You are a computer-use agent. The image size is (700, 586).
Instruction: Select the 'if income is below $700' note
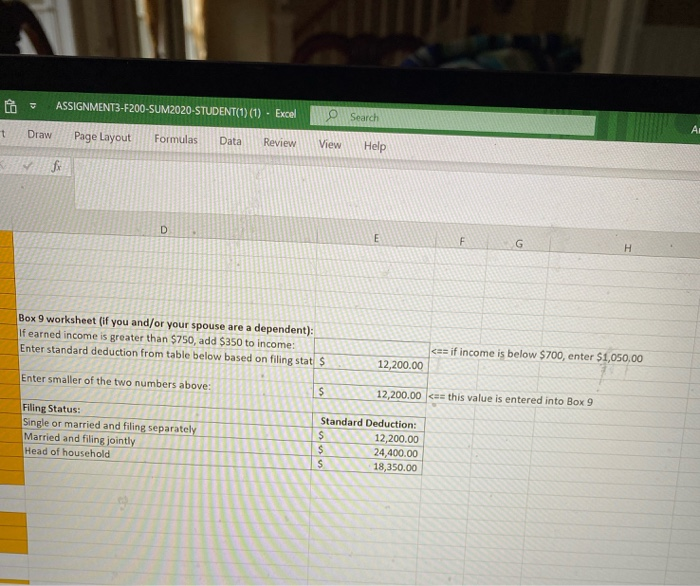[537, 355]
